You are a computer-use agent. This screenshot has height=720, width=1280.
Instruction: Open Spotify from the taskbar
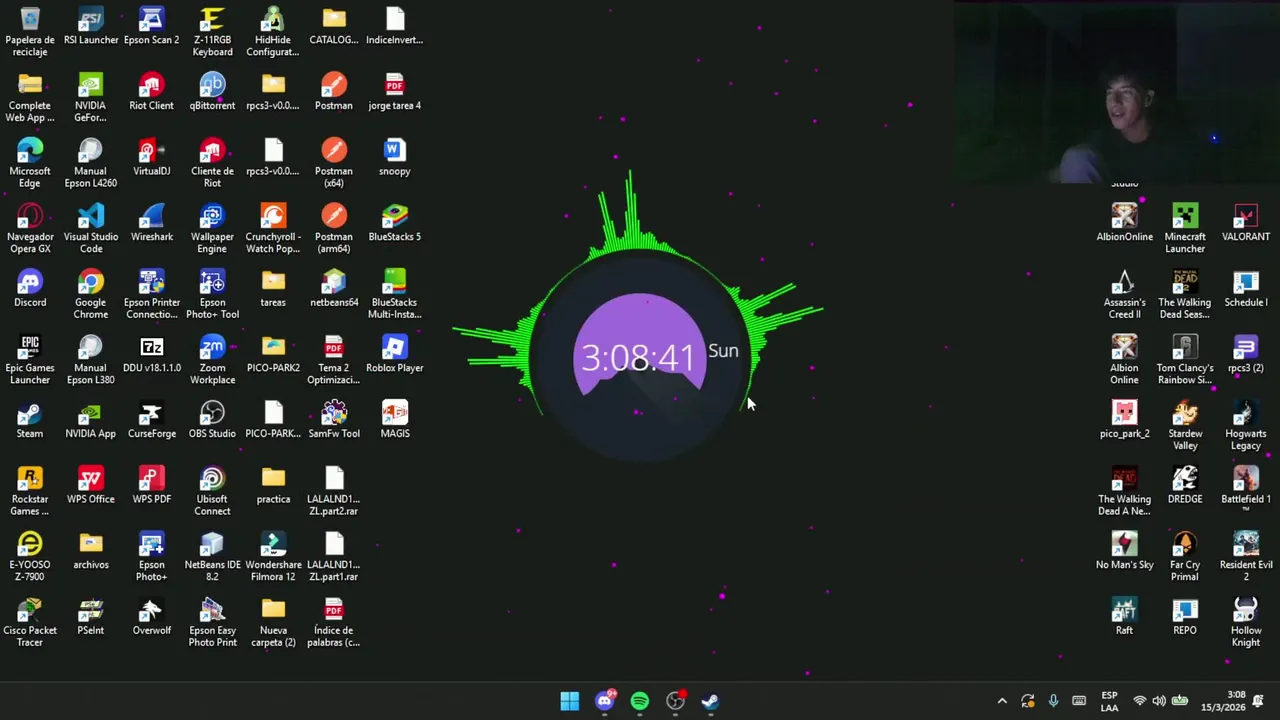click(x=640, y=701)
